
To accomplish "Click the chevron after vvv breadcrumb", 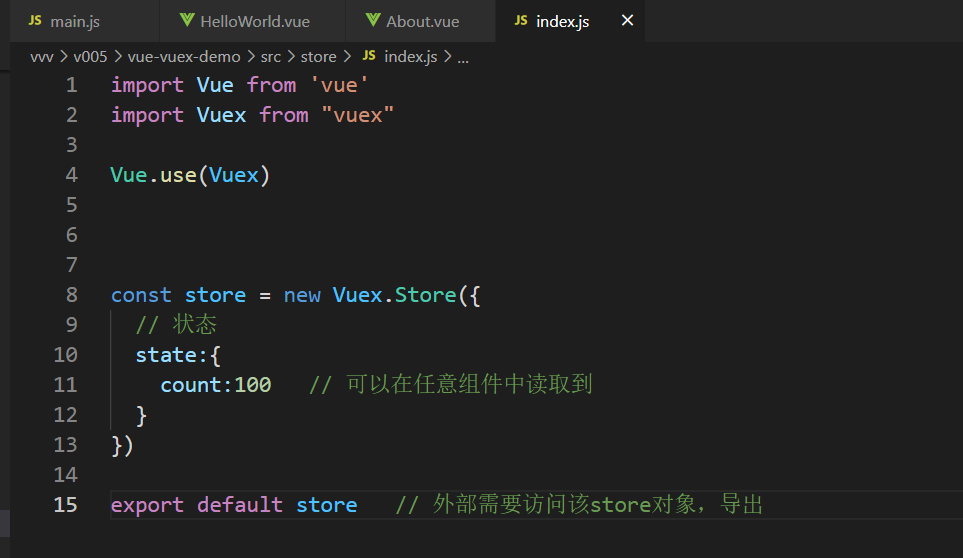I will pyautogui.click(x=64, y=56).
